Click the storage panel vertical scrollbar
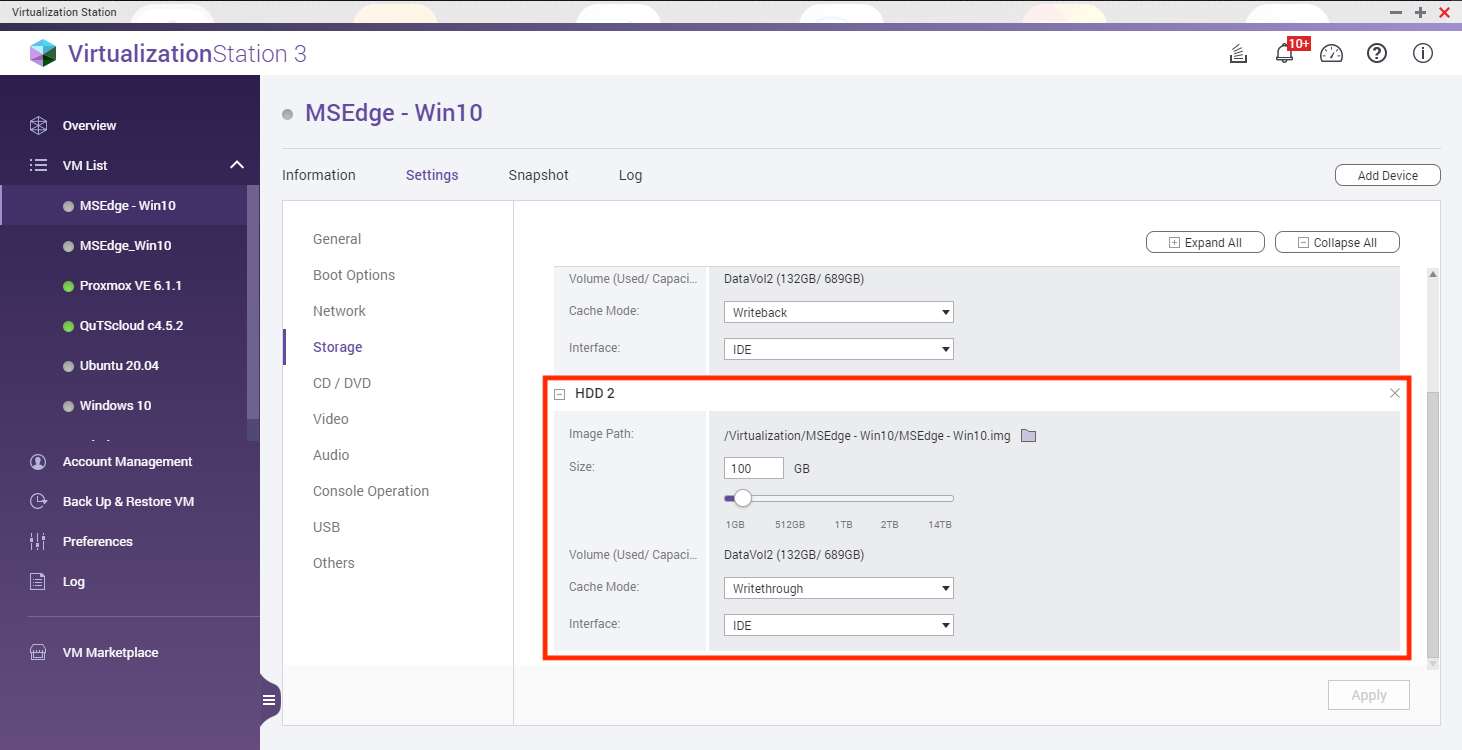1462x750 pixels. click(1433, 525)
